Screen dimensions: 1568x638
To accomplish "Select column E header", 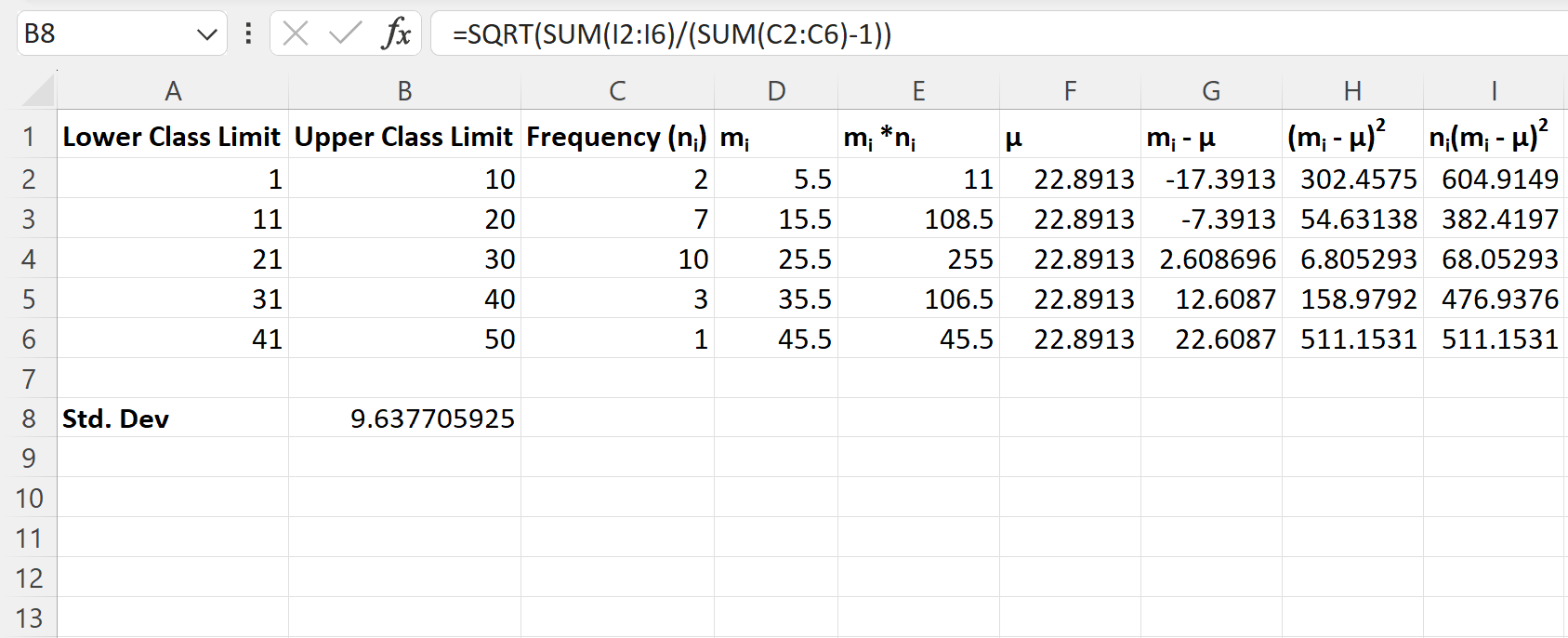I will pyautogui.click(x=918, y=91).
